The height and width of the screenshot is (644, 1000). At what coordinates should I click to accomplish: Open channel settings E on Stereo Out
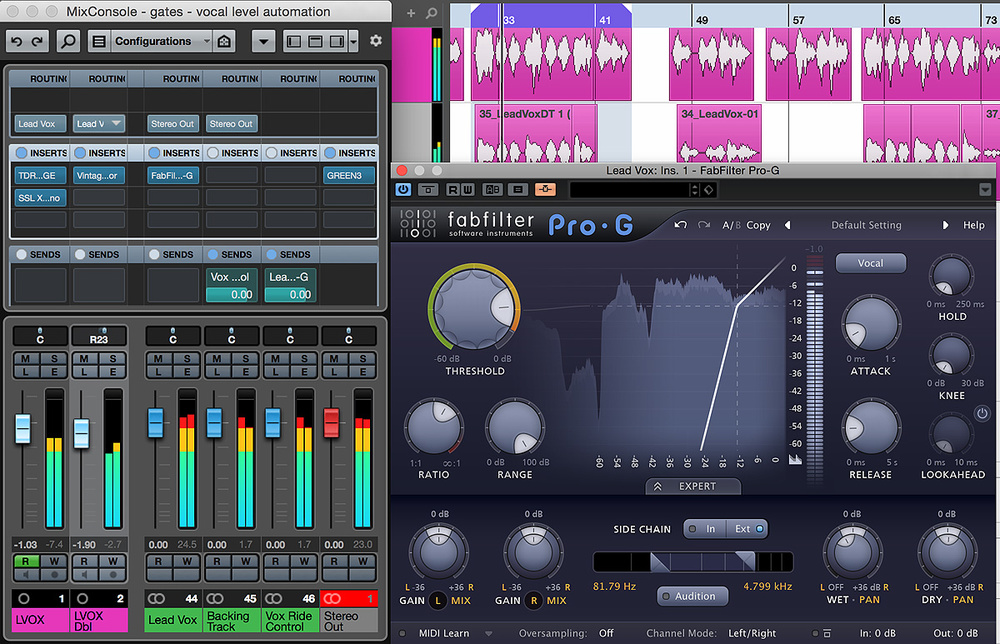[x=363, y=372]
